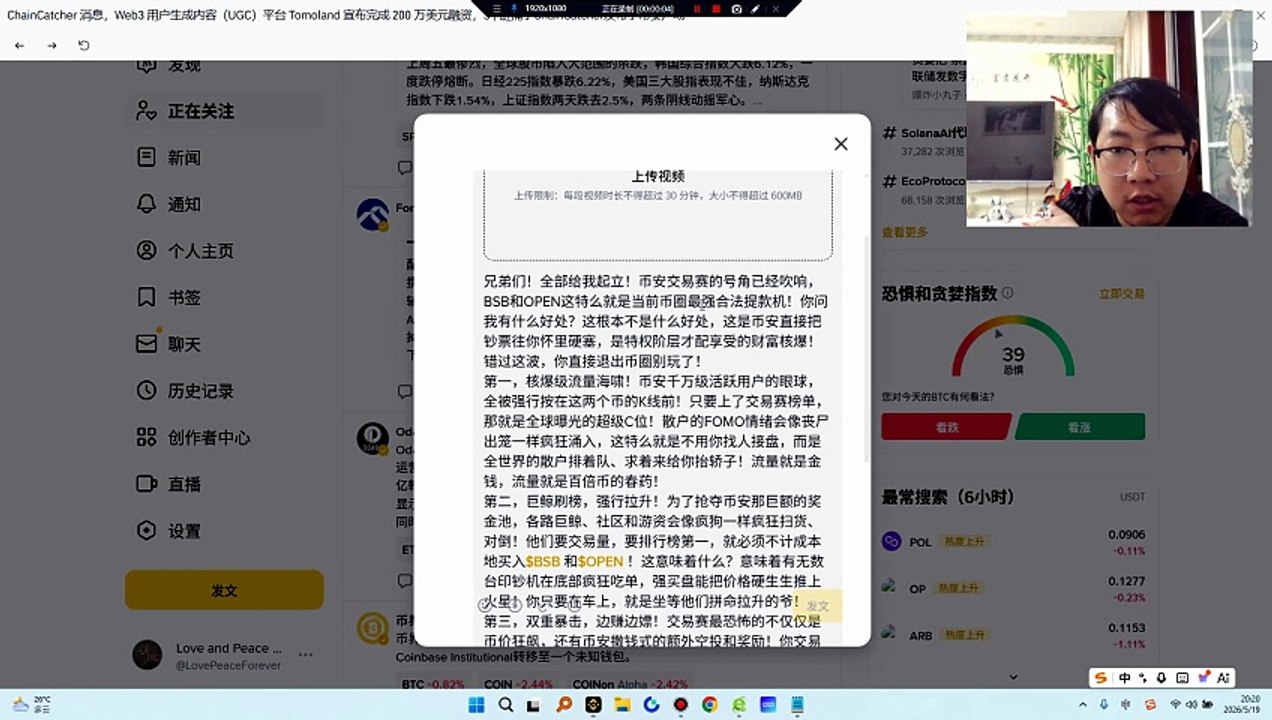Expand the most searched list with the down chevron
The width and height of the screenshot is (1272, 720).
[x=1013, y=677]
